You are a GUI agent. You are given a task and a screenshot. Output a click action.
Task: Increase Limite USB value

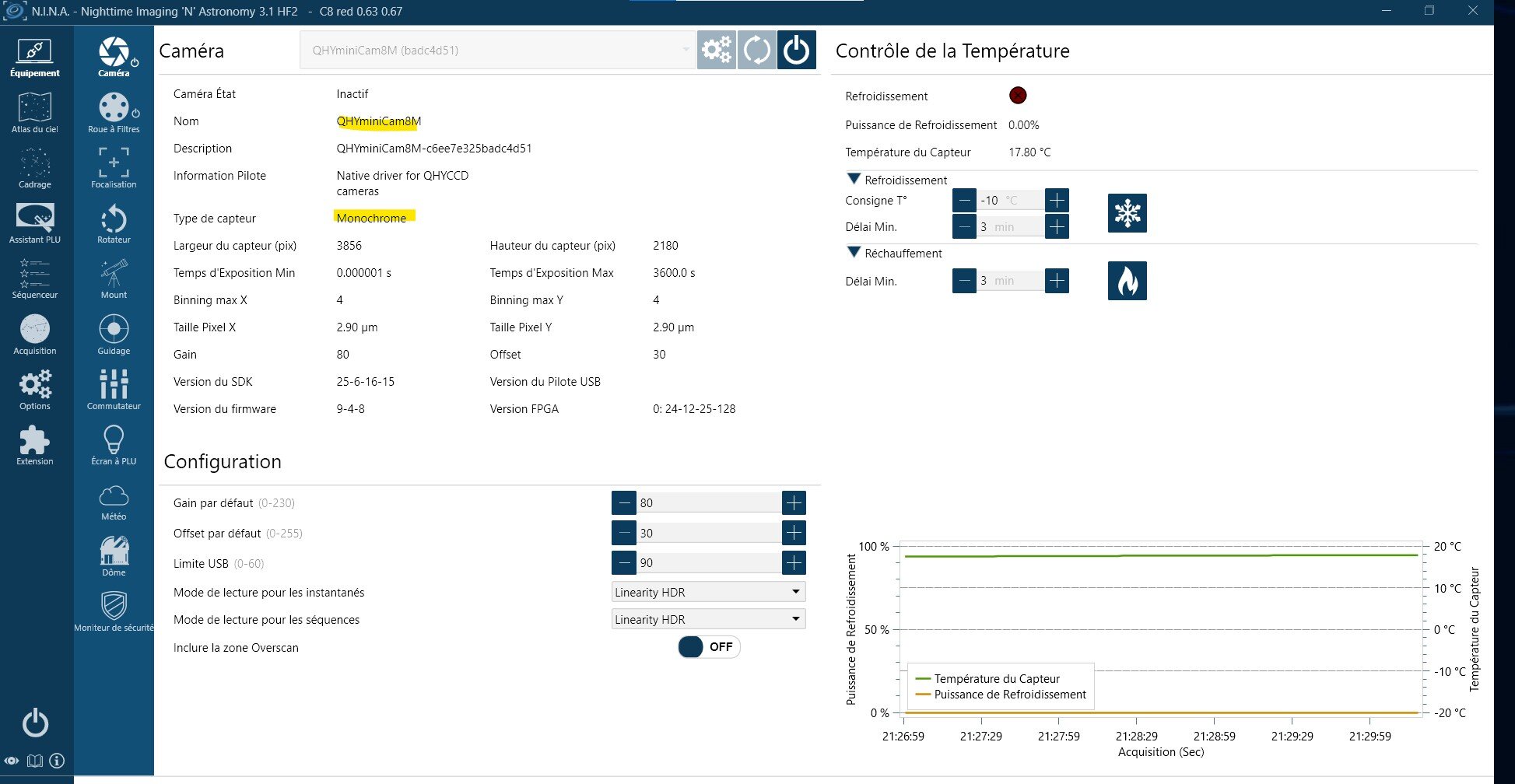click(794, 562)
